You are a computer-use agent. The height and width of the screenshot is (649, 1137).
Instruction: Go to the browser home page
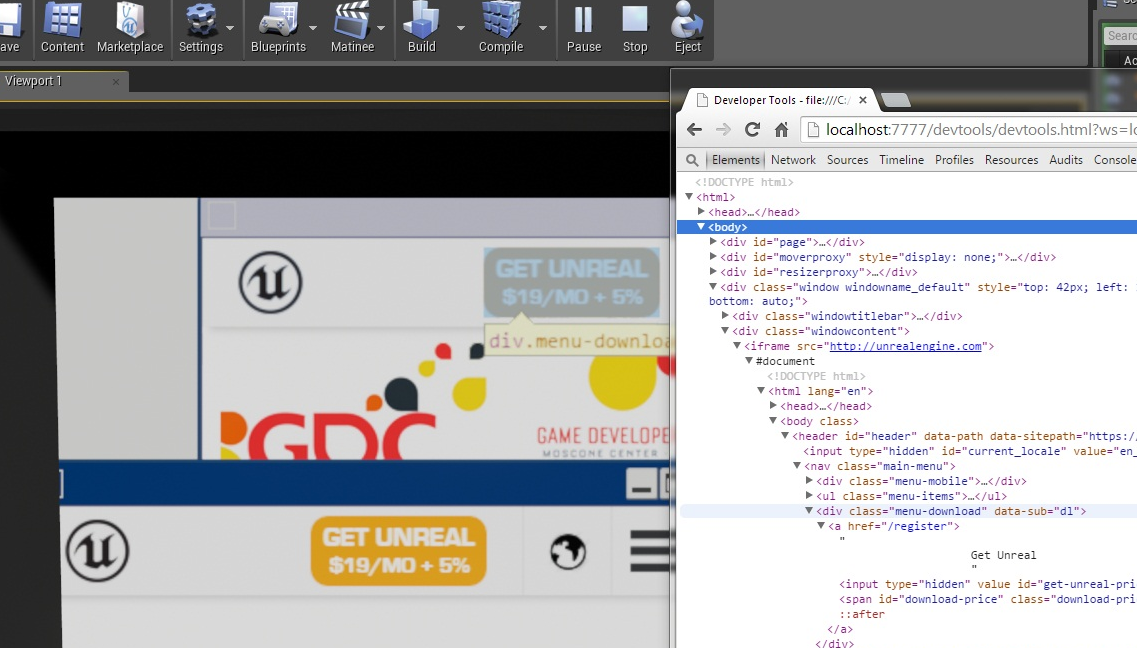(x=781, y=130)
